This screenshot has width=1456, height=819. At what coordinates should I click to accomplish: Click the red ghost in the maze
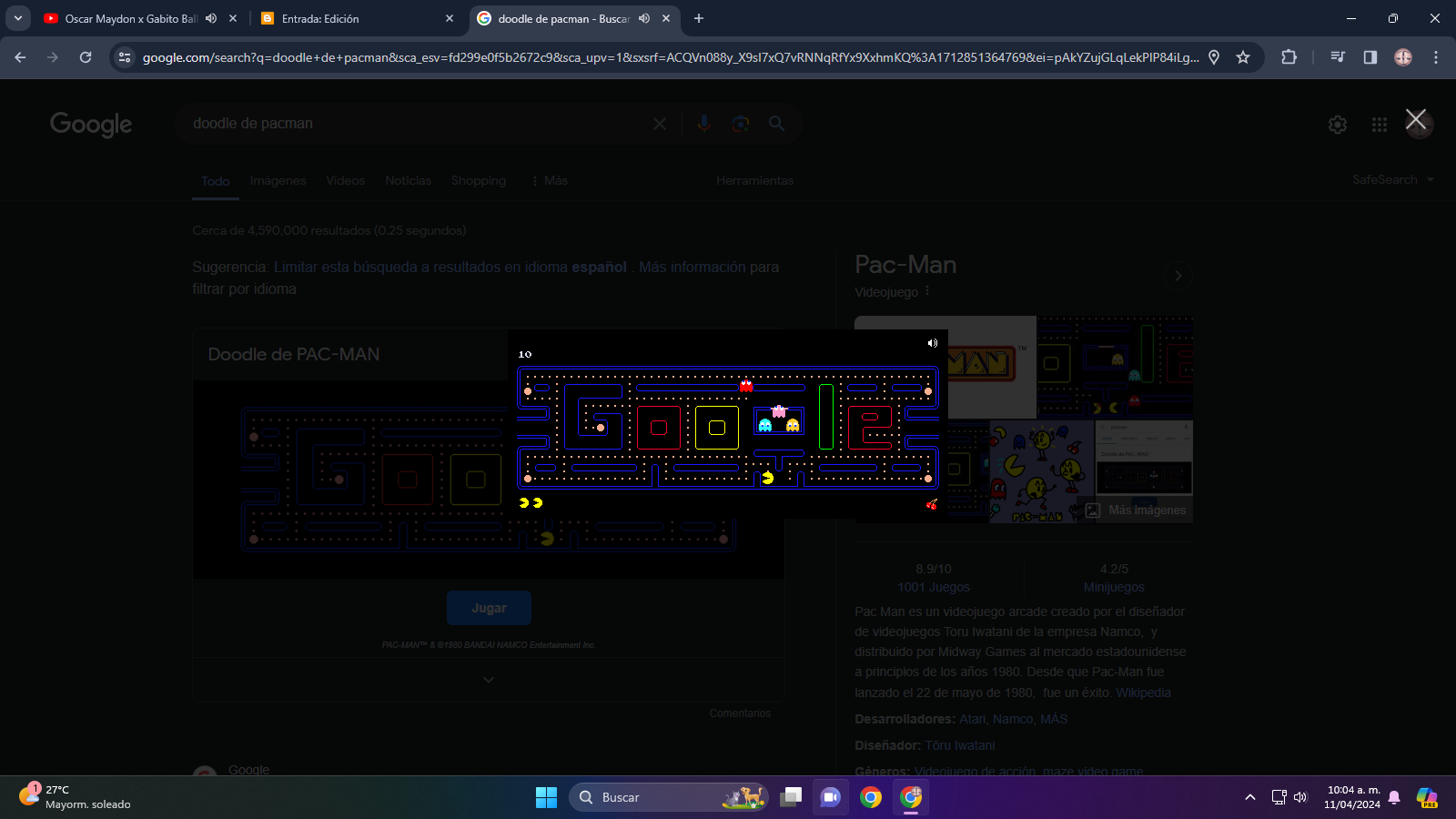(x=746, y=386)
